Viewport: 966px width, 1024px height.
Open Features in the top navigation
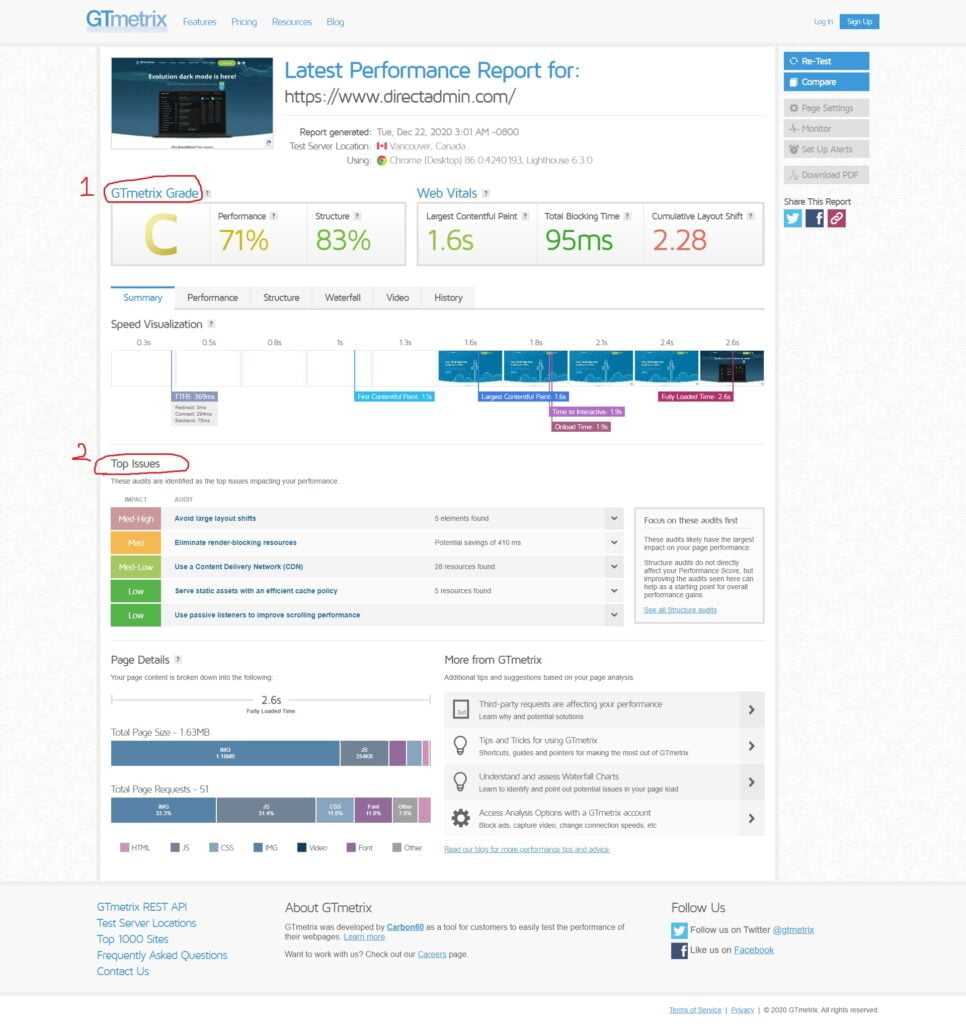point(199,22)
